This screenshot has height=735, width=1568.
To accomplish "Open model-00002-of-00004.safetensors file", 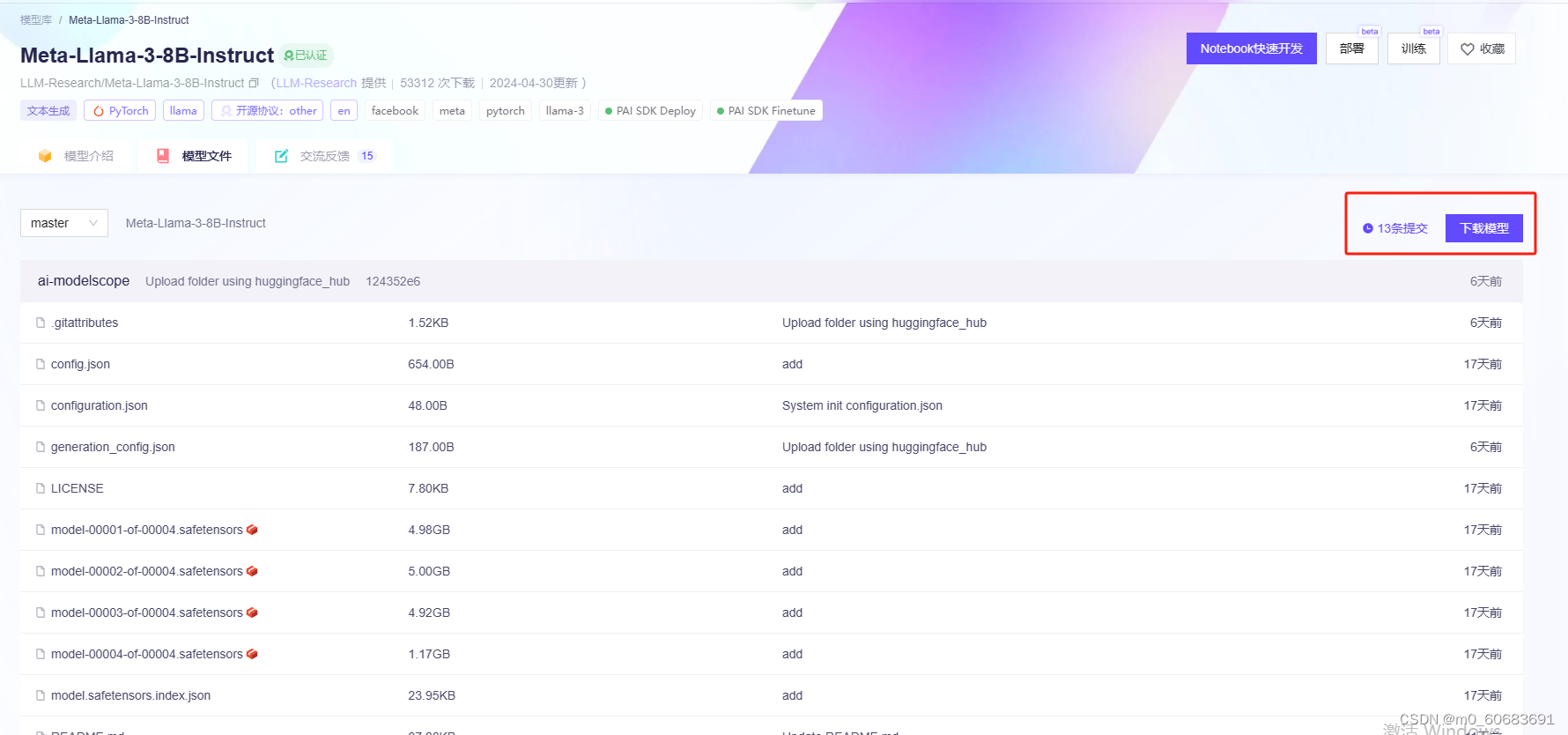I will (x=147, y=571).
